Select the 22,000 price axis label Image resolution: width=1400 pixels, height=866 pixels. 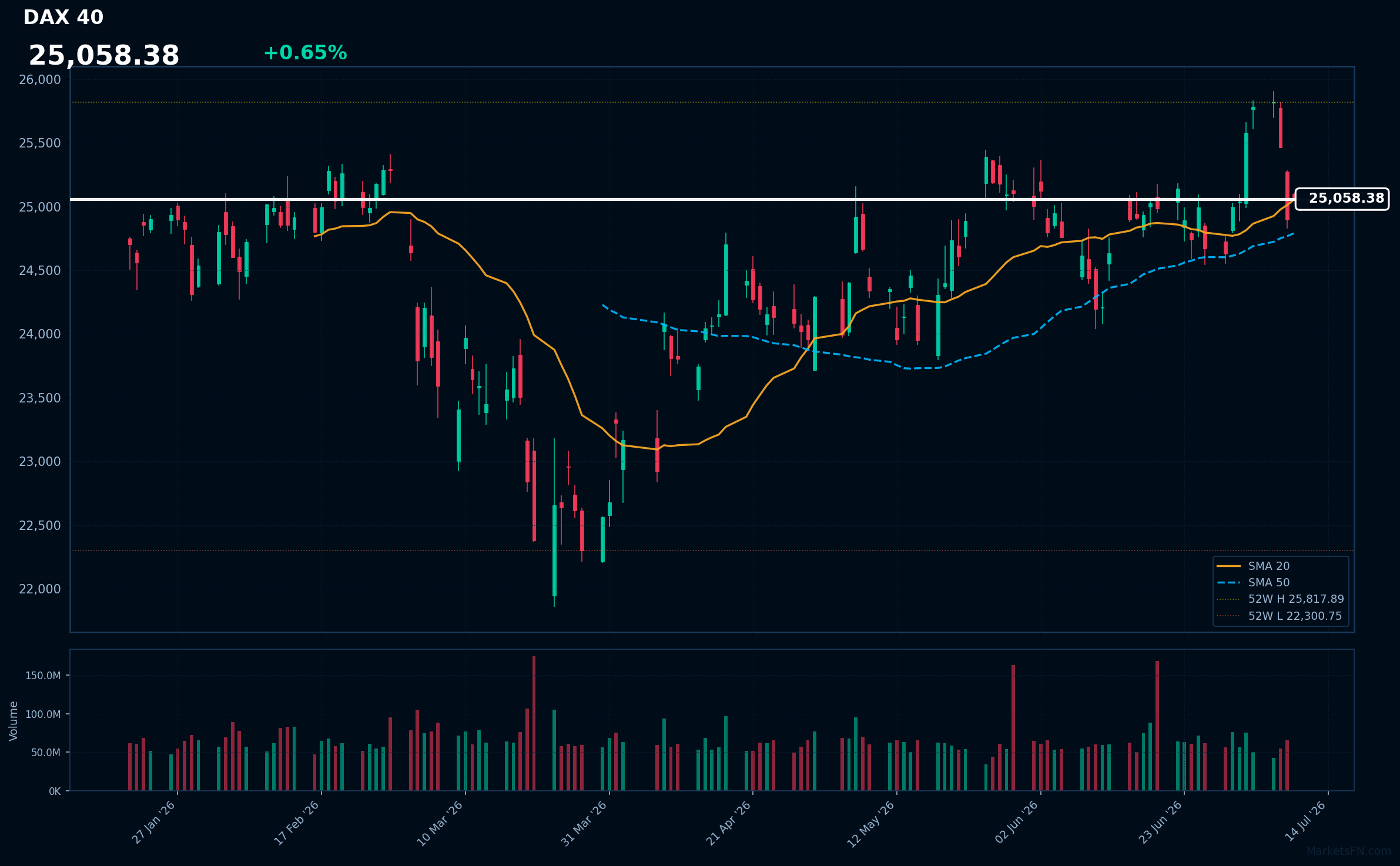[x=40, y=589]
